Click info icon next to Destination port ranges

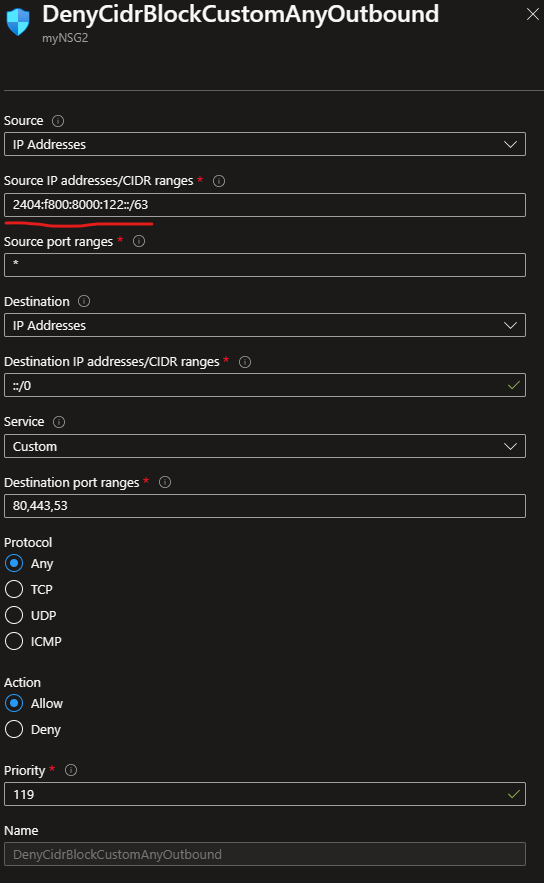[165, 482]
